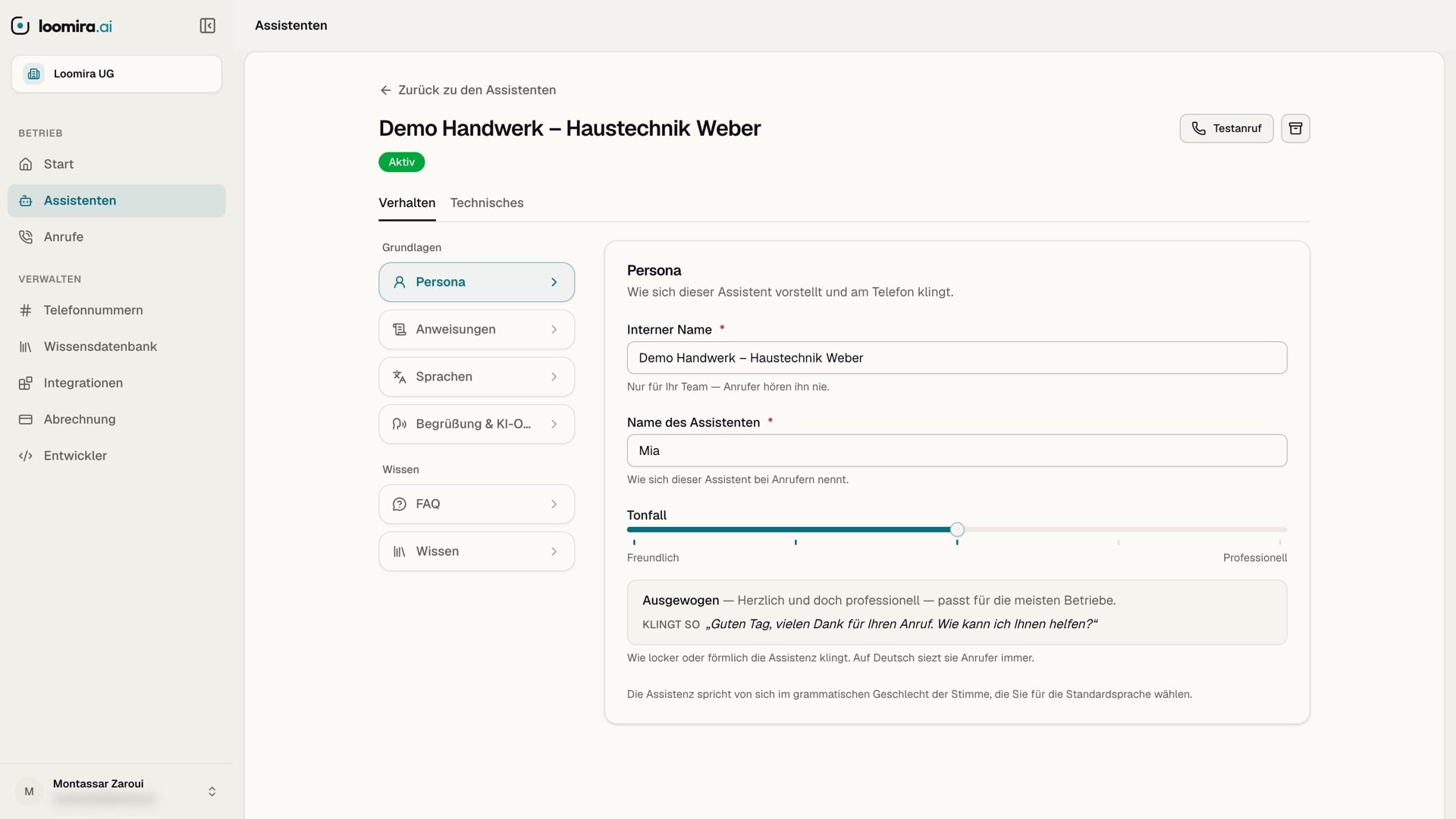Click the Name des Assistenten field

pyautogui.click(x=957, y=450)
